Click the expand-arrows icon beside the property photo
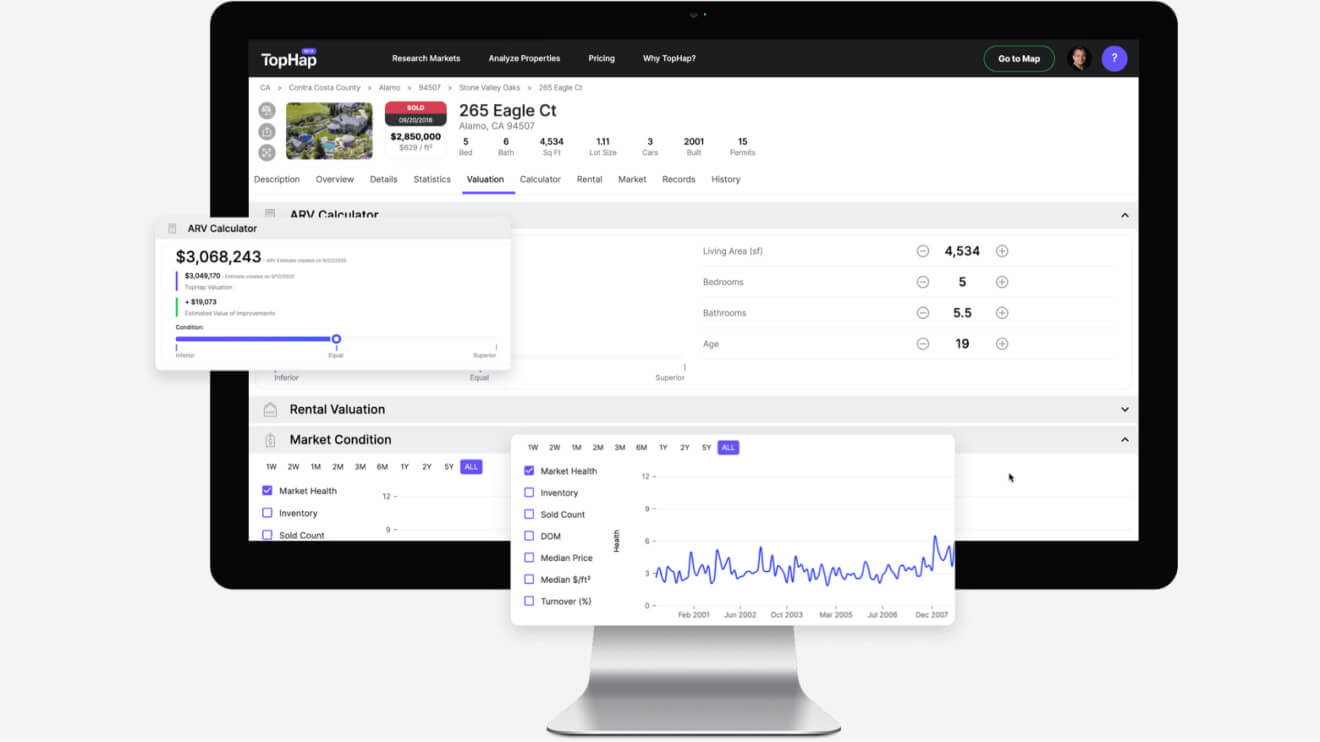 (x=267, y=153)
